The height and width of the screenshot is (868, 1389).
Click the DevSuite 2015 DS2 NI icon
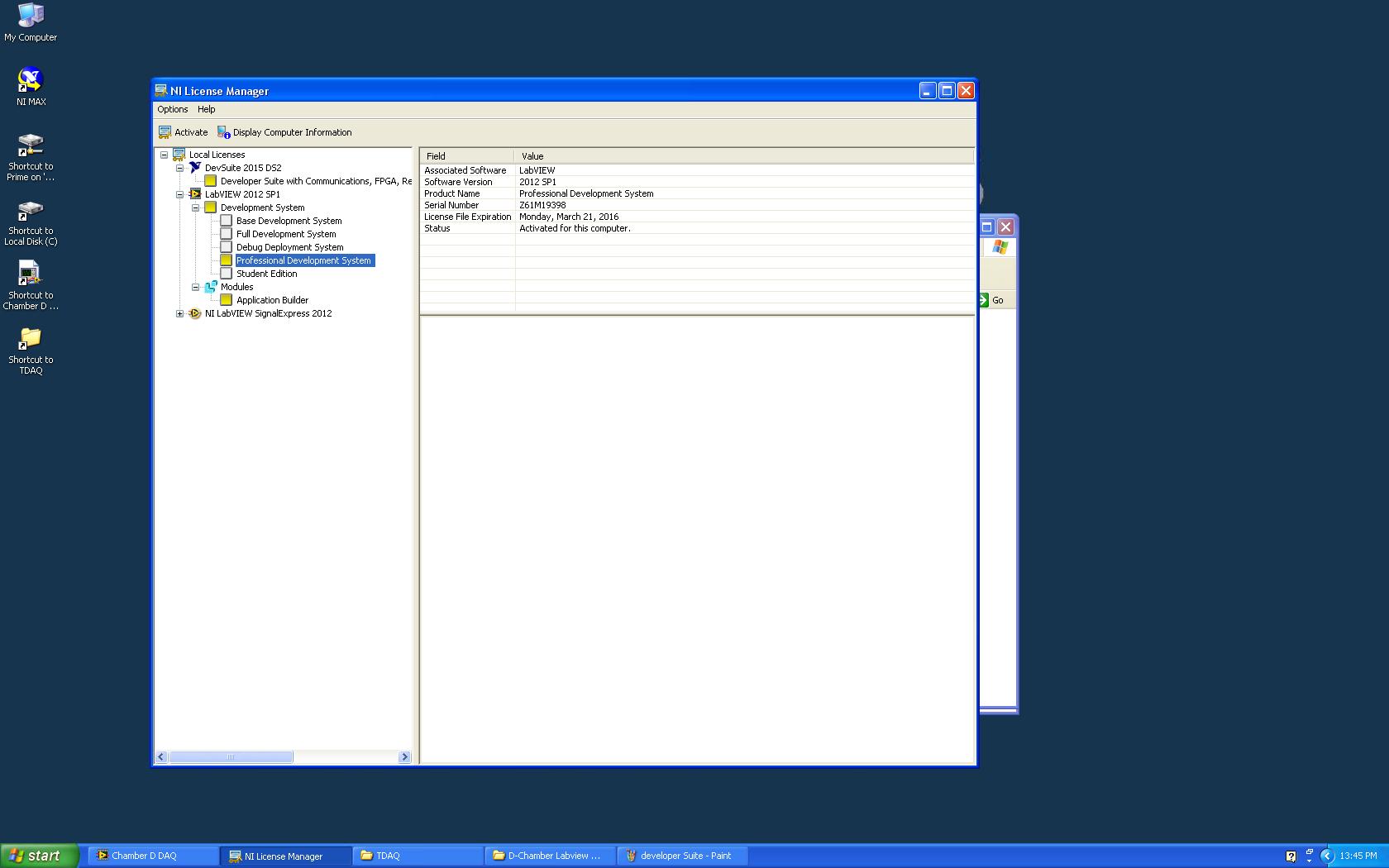point(195,168)
